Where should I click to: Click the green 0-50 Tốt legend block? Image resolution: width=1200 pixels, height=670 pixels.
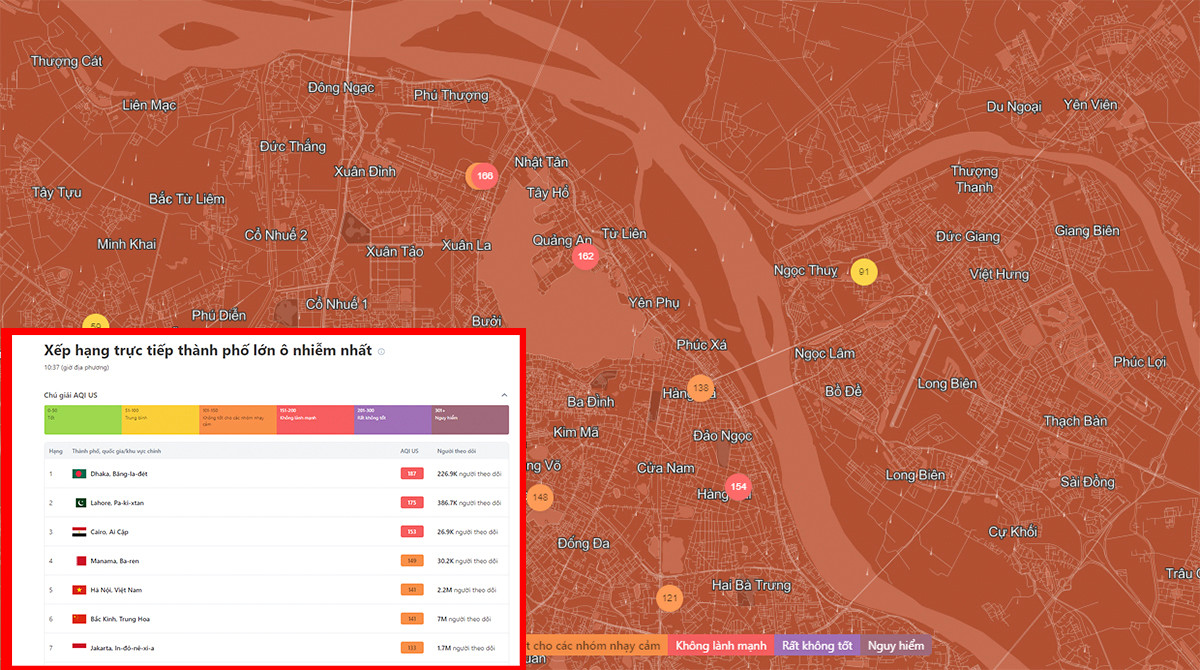pyautogui.click(x=82, y=419)
